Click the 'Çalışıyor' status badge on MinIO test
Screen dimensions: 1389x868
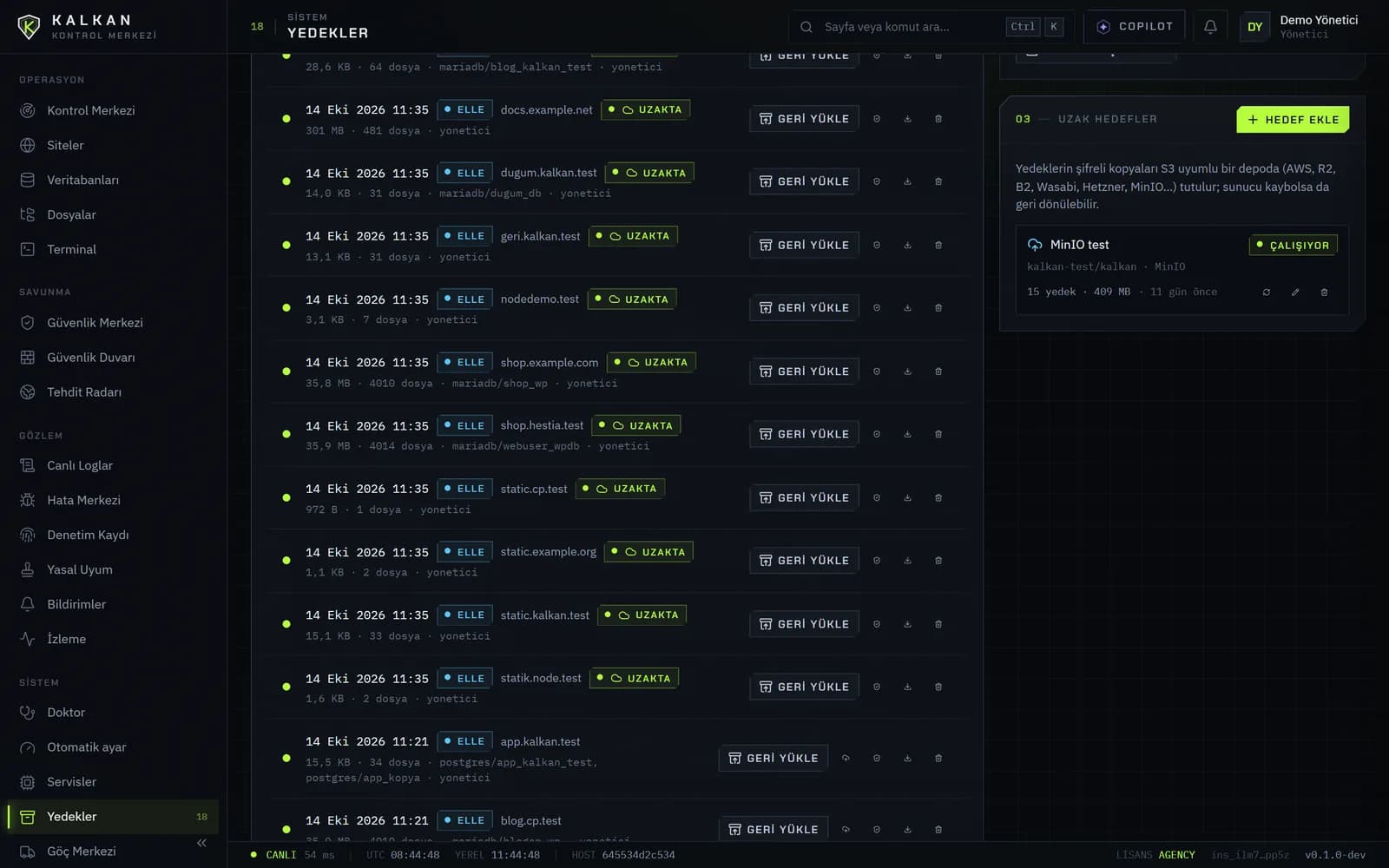[1293, 246]
